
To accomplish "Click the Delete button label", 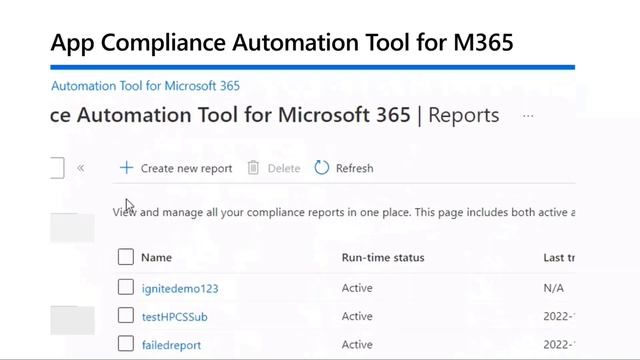I will (284, 168).
